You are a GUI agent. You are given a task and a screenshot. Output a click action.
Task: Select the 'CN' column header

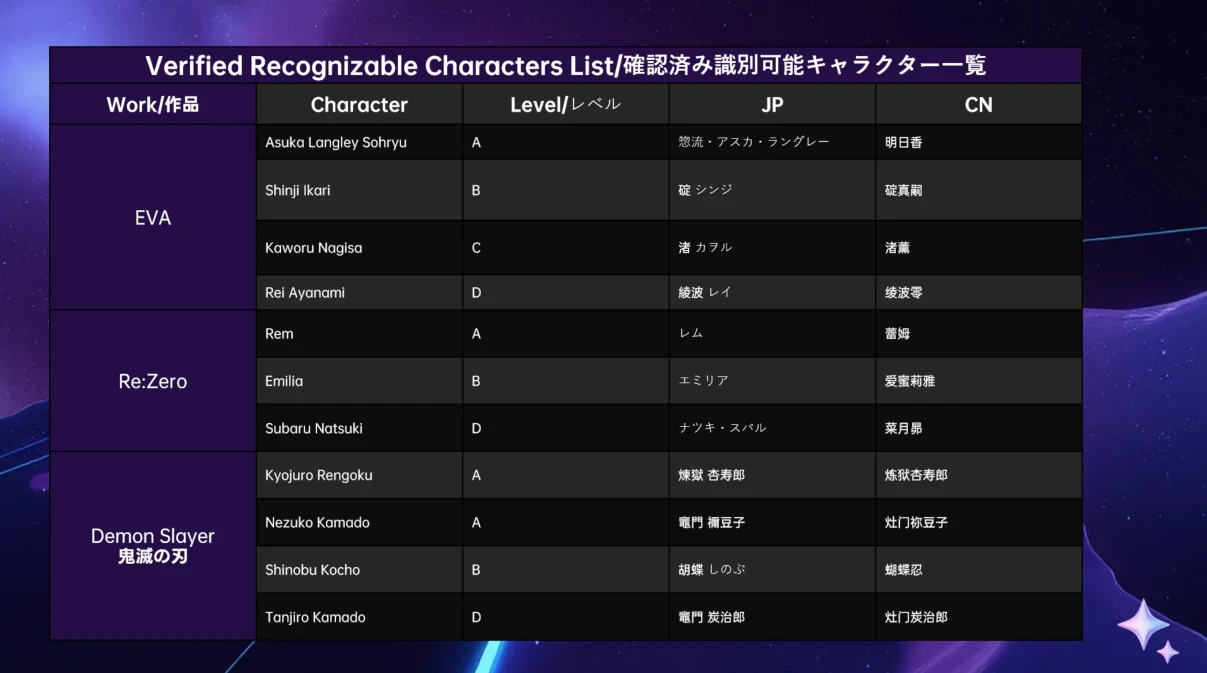[978, 105]
